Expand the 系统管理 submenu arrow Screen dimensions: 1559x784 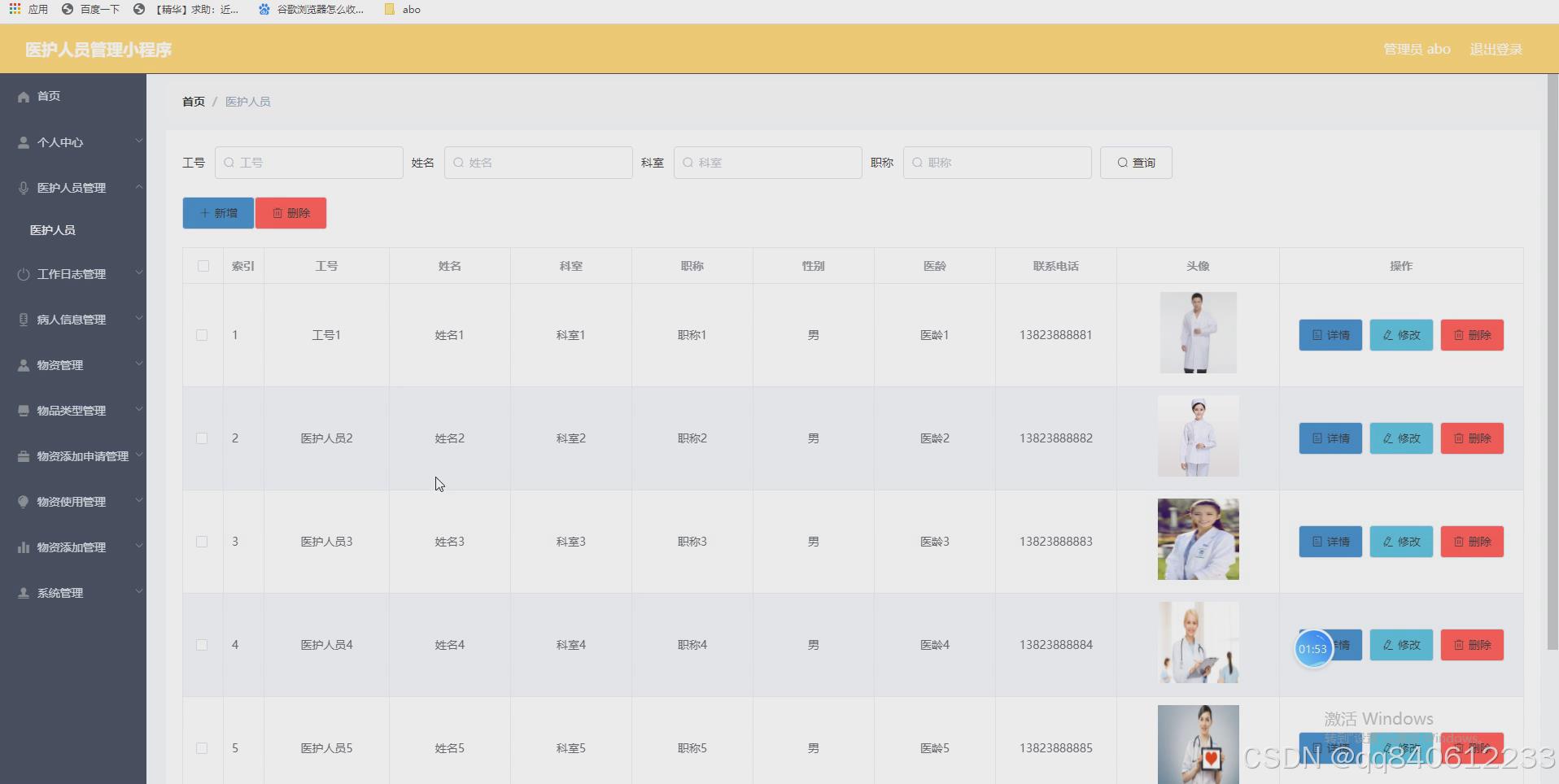139,592
